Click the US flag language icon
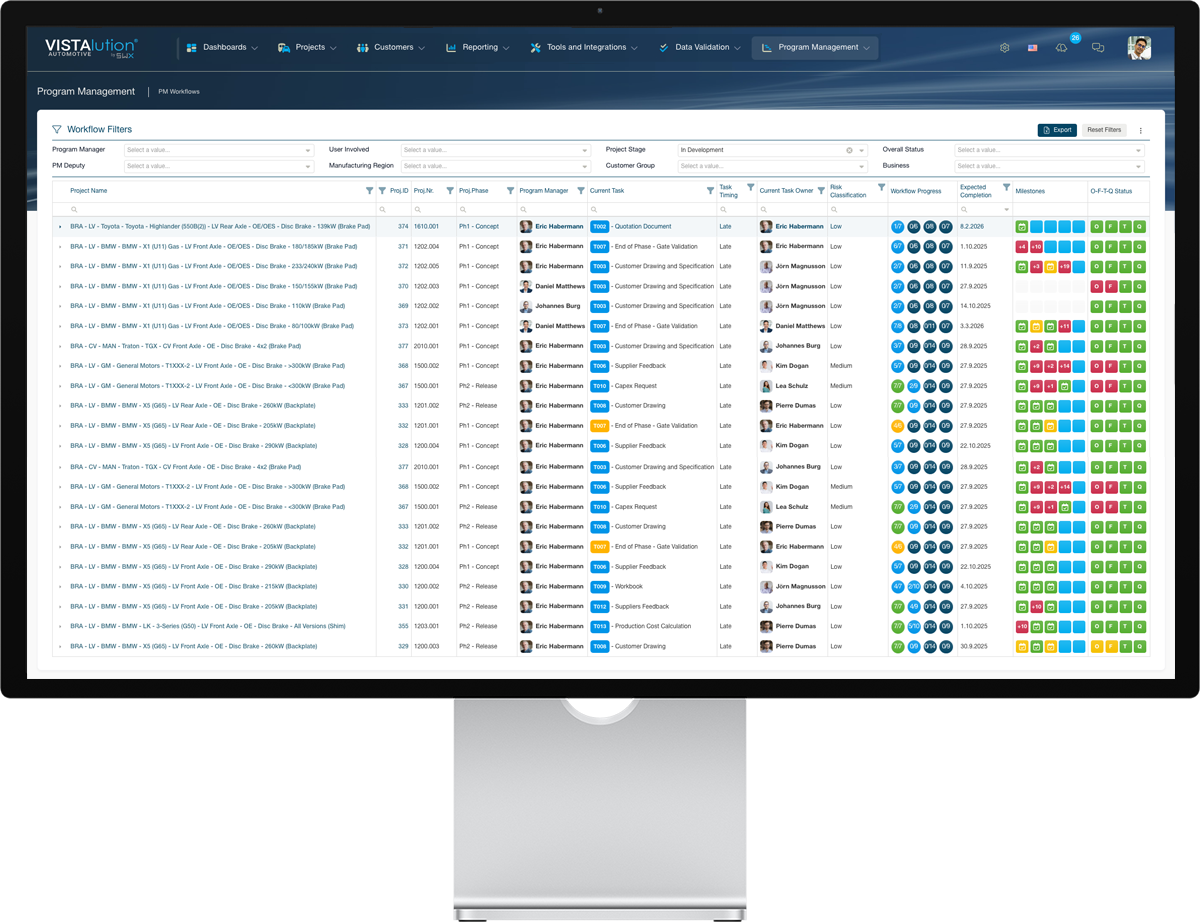1200x922 pixels. [x=1032, y=48]
